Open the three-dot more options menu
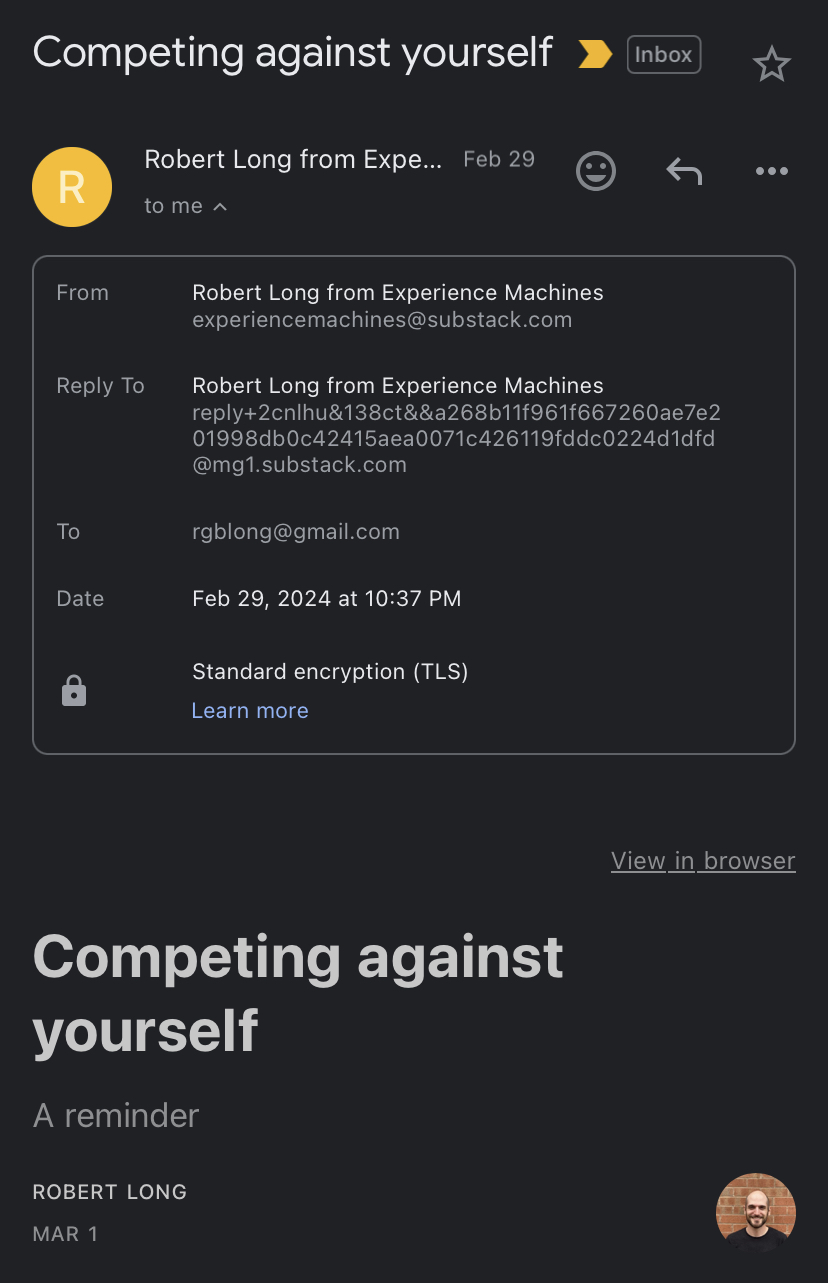 (x=771, y=172)
